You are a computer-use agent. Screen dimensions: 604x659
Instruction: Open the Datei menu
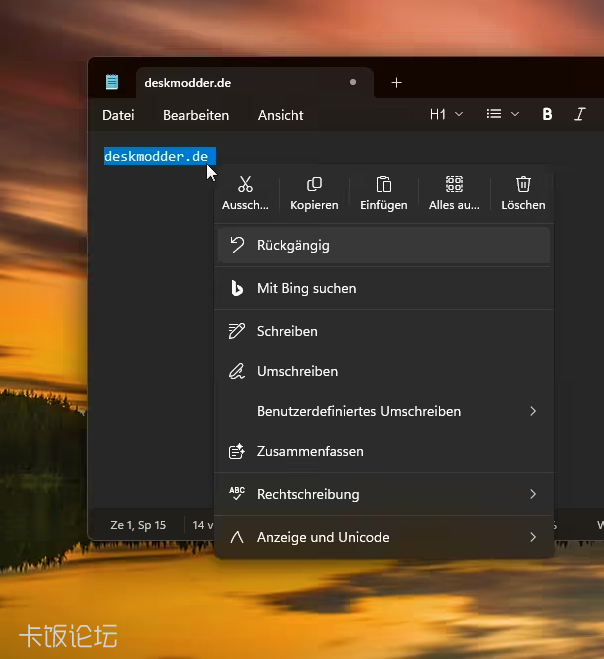point(118,115)
